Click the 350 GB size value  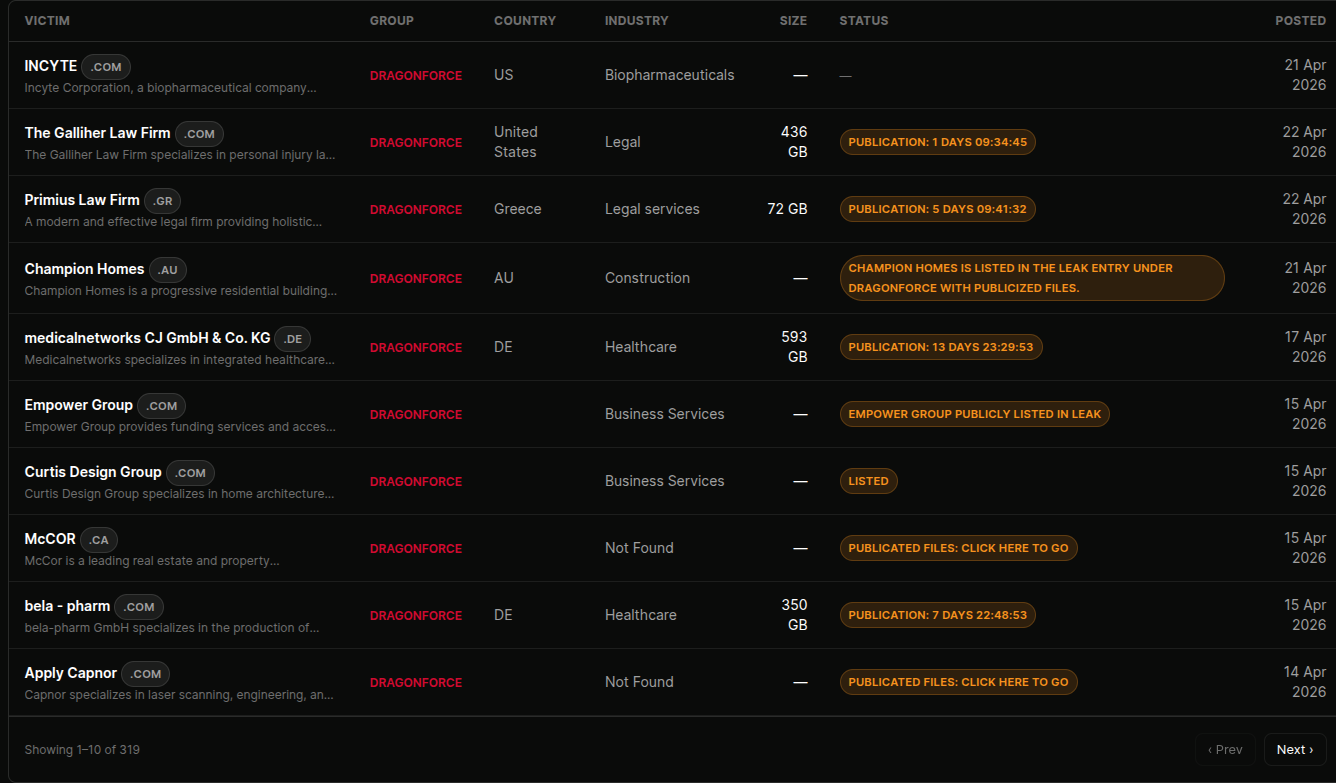pyautogui.click(x=794, y=615)
